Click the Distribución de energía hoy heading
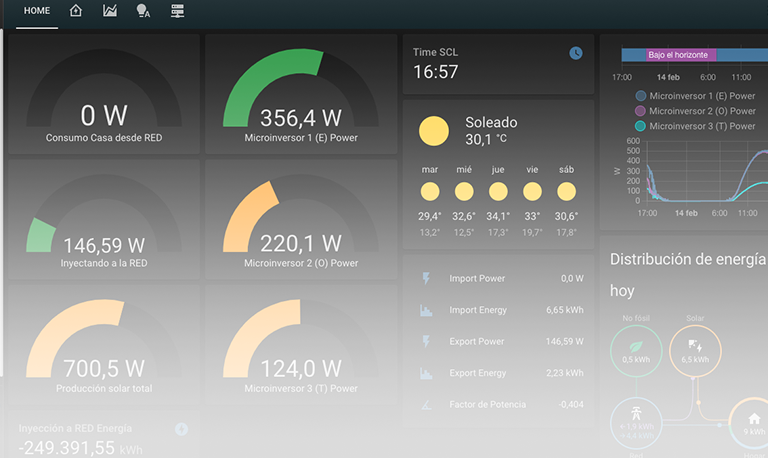Image resolution: width=768 pixels, height=458 pixels. point(688,274)
